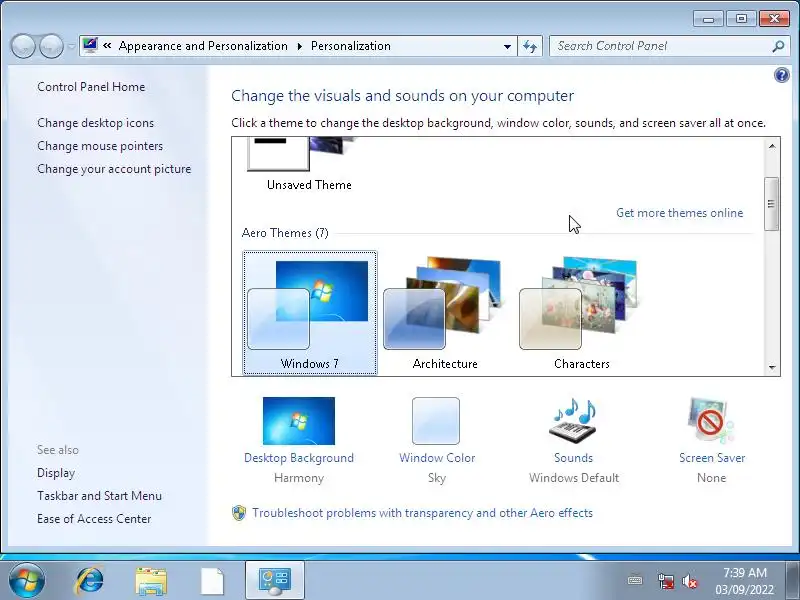Click the Show desktop strip
This screenshot has height=600, width=800.
tap(793, 581)
